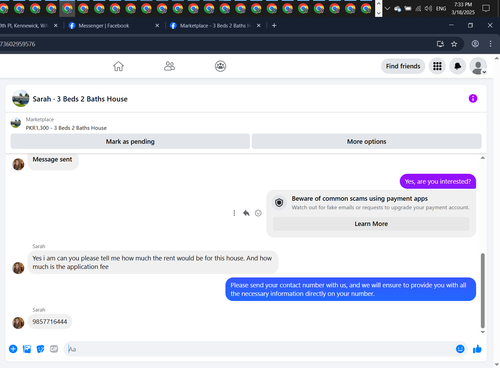Open the ENG language indicator
Image resolution: width=500 pixels, height=368 pixels.
pyautogui.click(x=441, y=8)
